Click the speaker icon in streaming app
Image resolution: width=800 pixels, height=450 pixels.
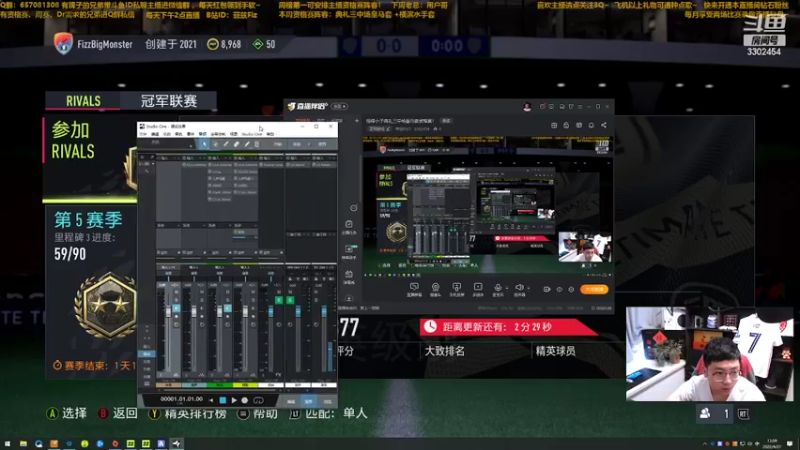tap(519, 287)
